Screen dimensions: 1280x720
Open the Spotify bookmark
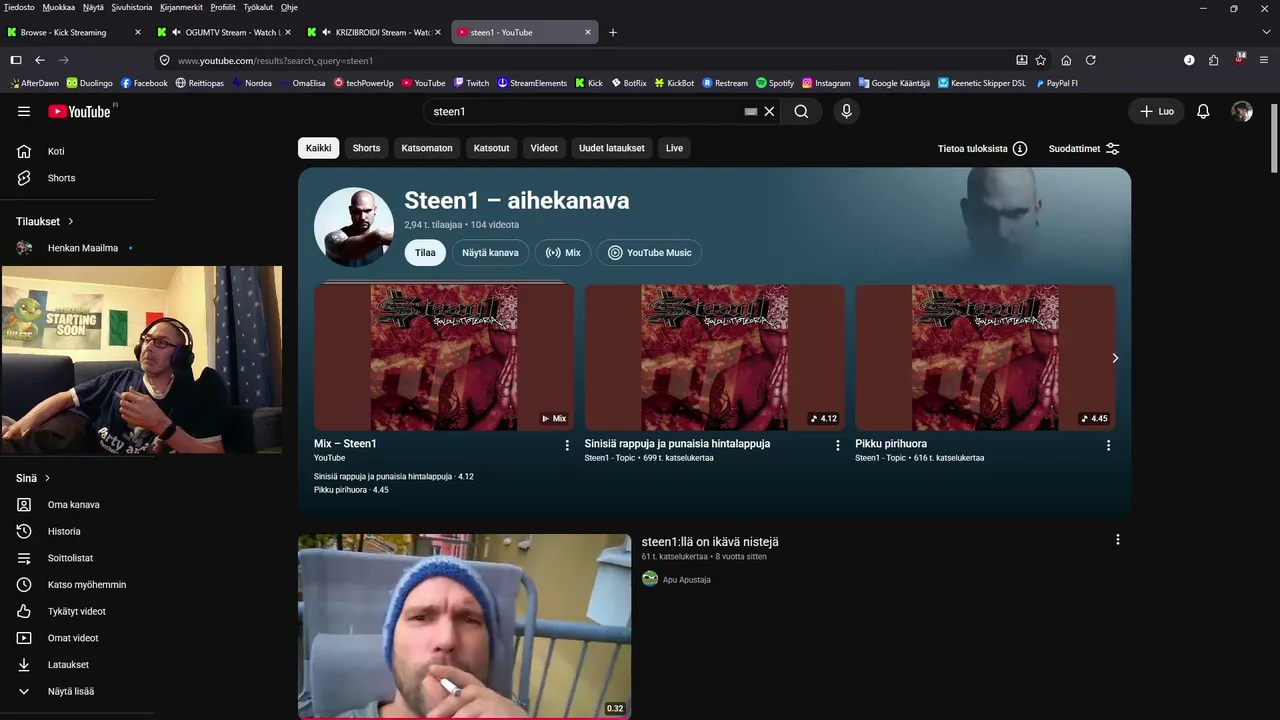(775, 83)
